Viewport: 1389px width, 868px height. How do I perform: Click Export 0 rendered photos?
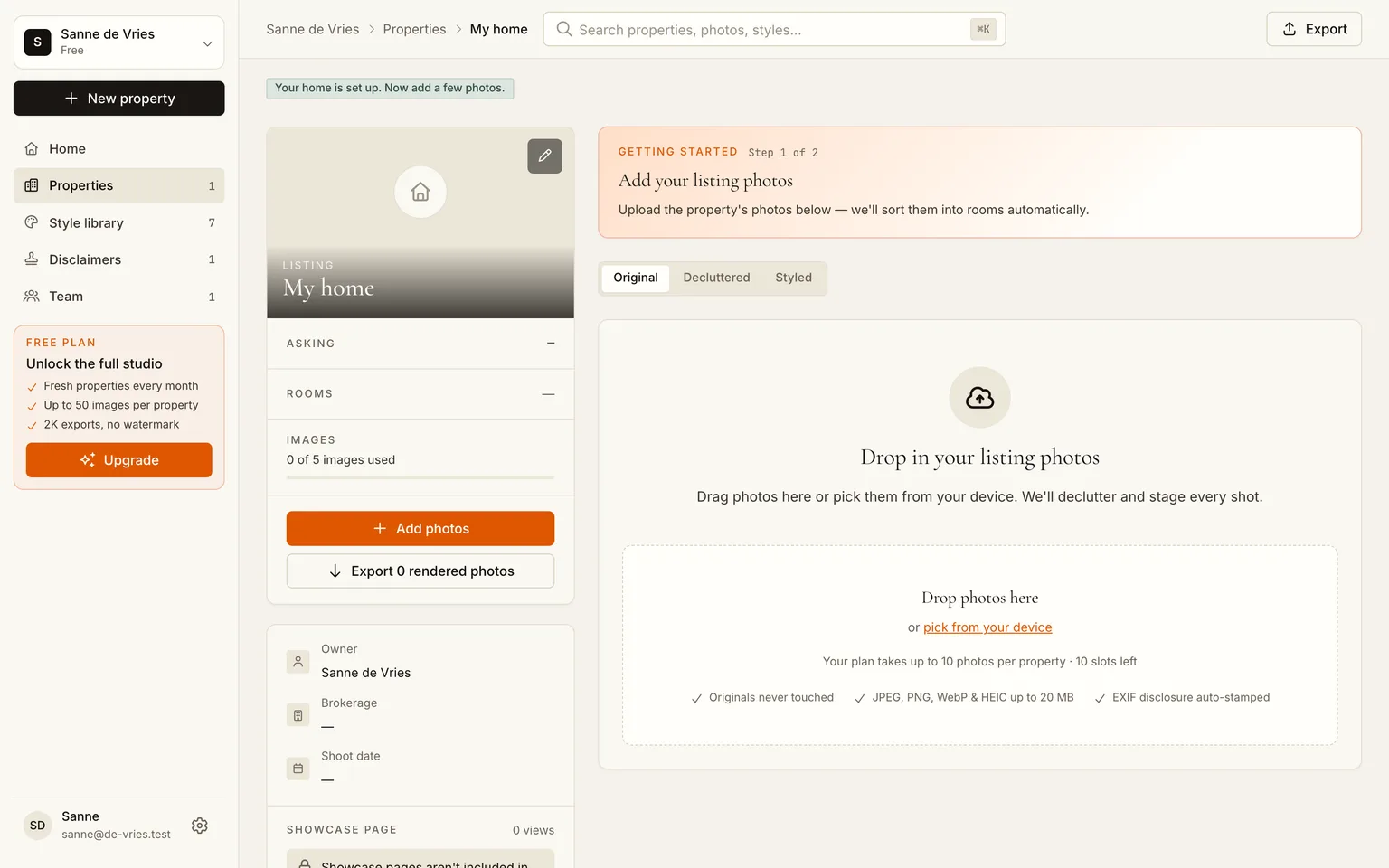[420, 571]
